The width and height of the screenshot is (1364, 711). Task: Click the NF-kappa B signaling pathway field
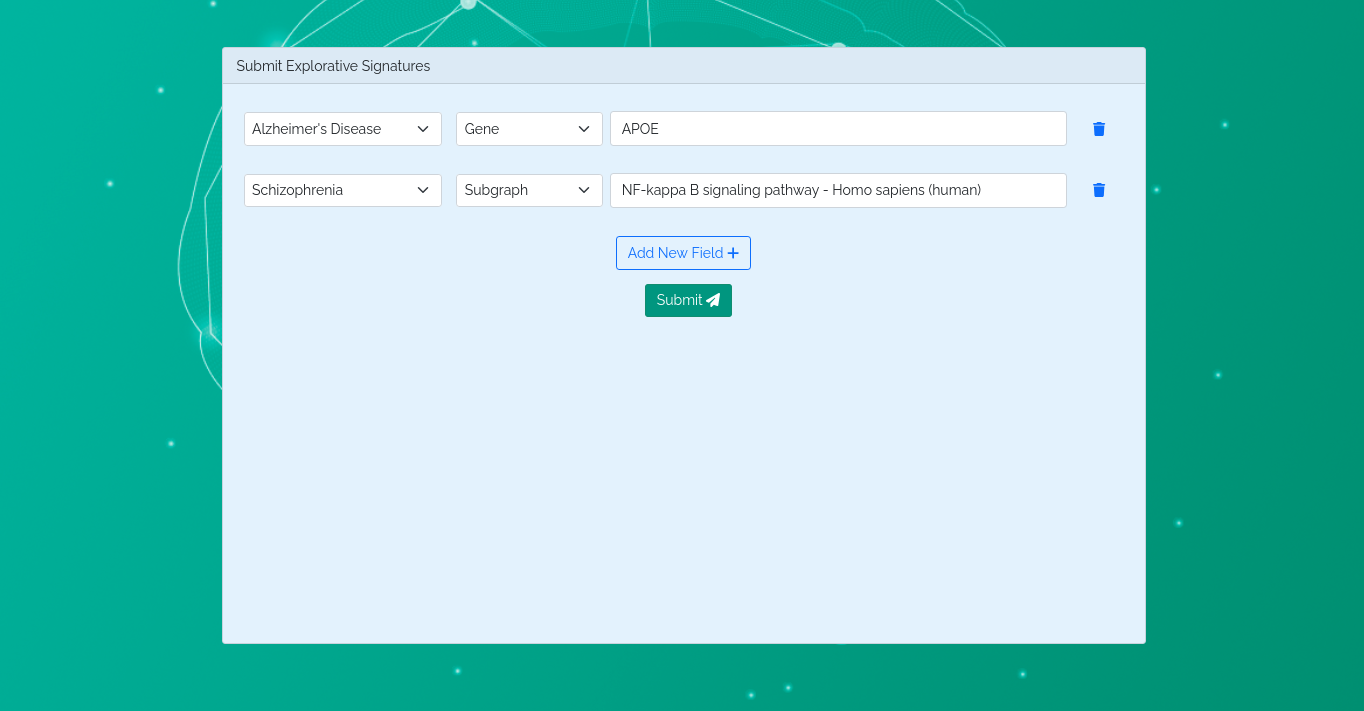[838, 190]
